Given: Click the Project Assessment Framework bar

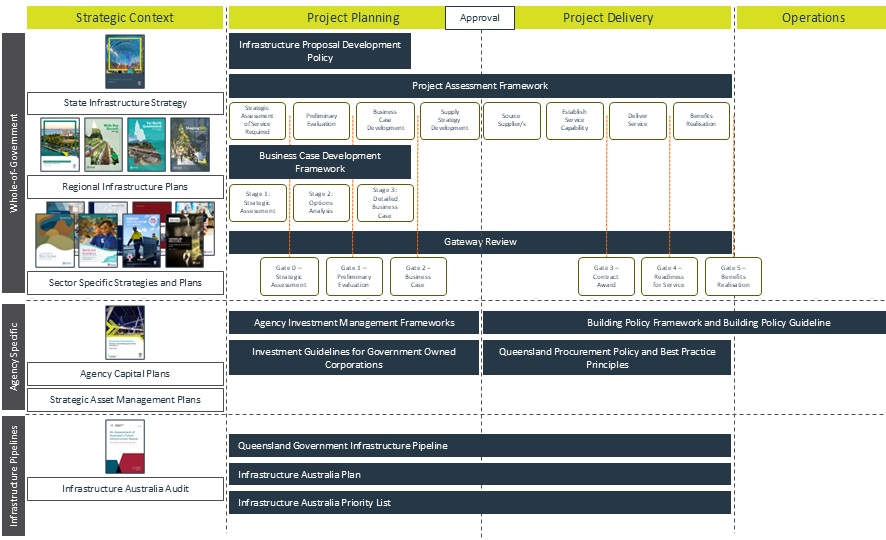Looking at the screenshot, I should click(x=480, y=86).
